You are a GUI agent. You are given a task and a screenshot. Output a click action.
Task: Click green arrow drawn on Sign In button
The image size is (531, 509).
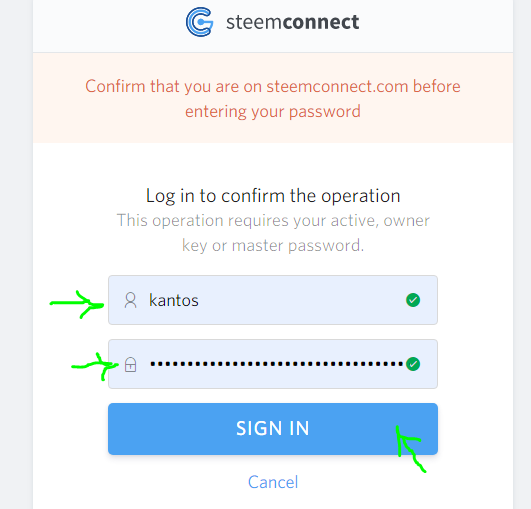410,449
